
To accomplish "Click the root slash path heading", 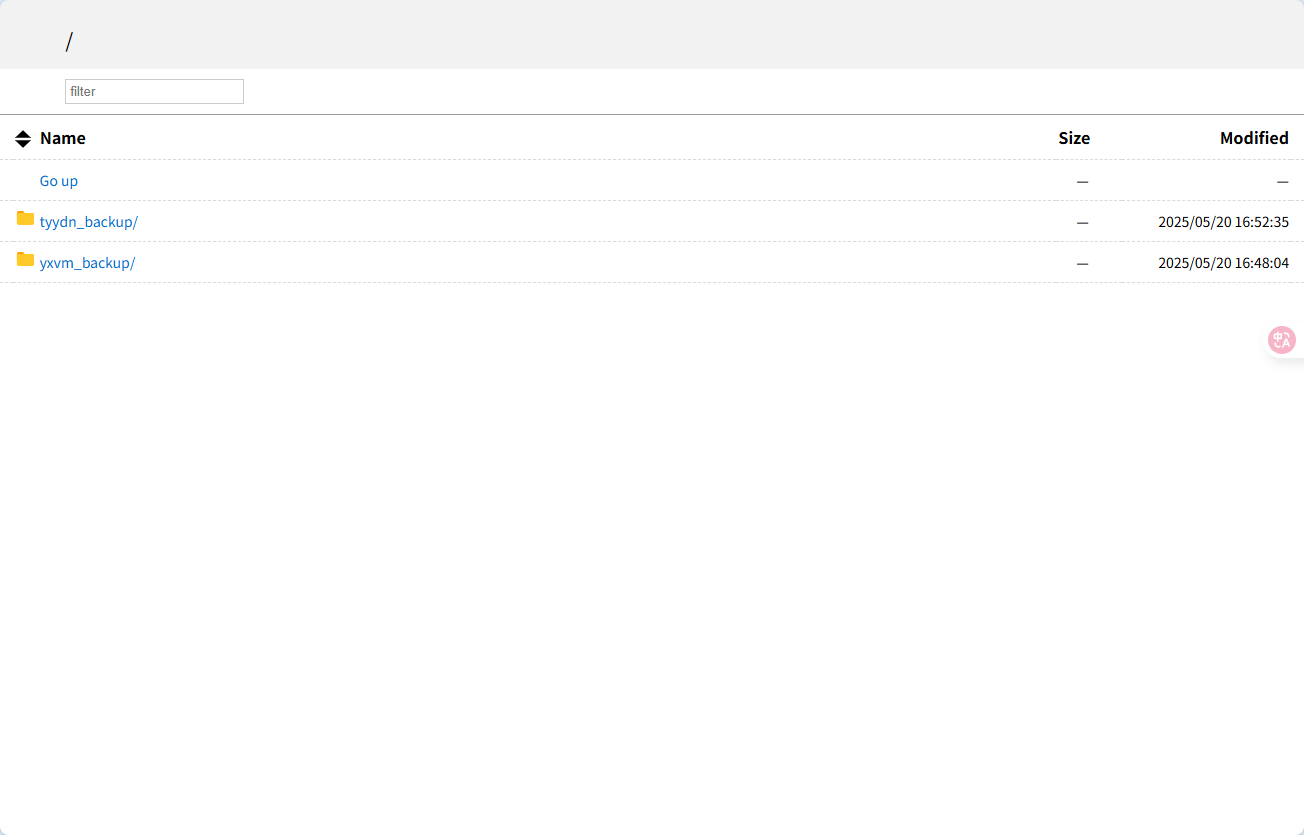I will 69,42.
